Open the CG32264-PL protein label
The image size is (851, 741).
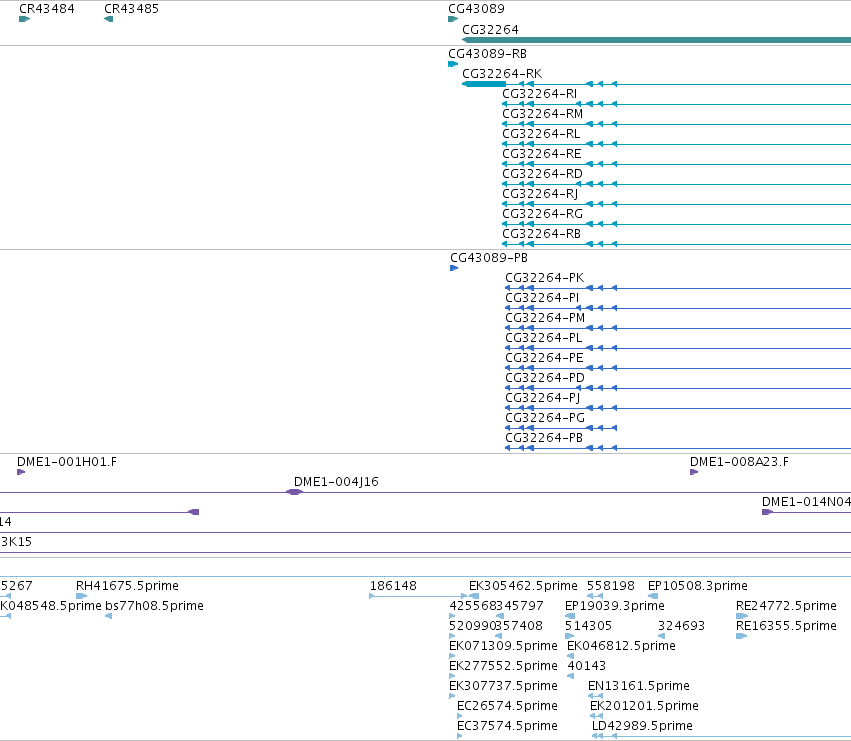[x=543, y=338]
